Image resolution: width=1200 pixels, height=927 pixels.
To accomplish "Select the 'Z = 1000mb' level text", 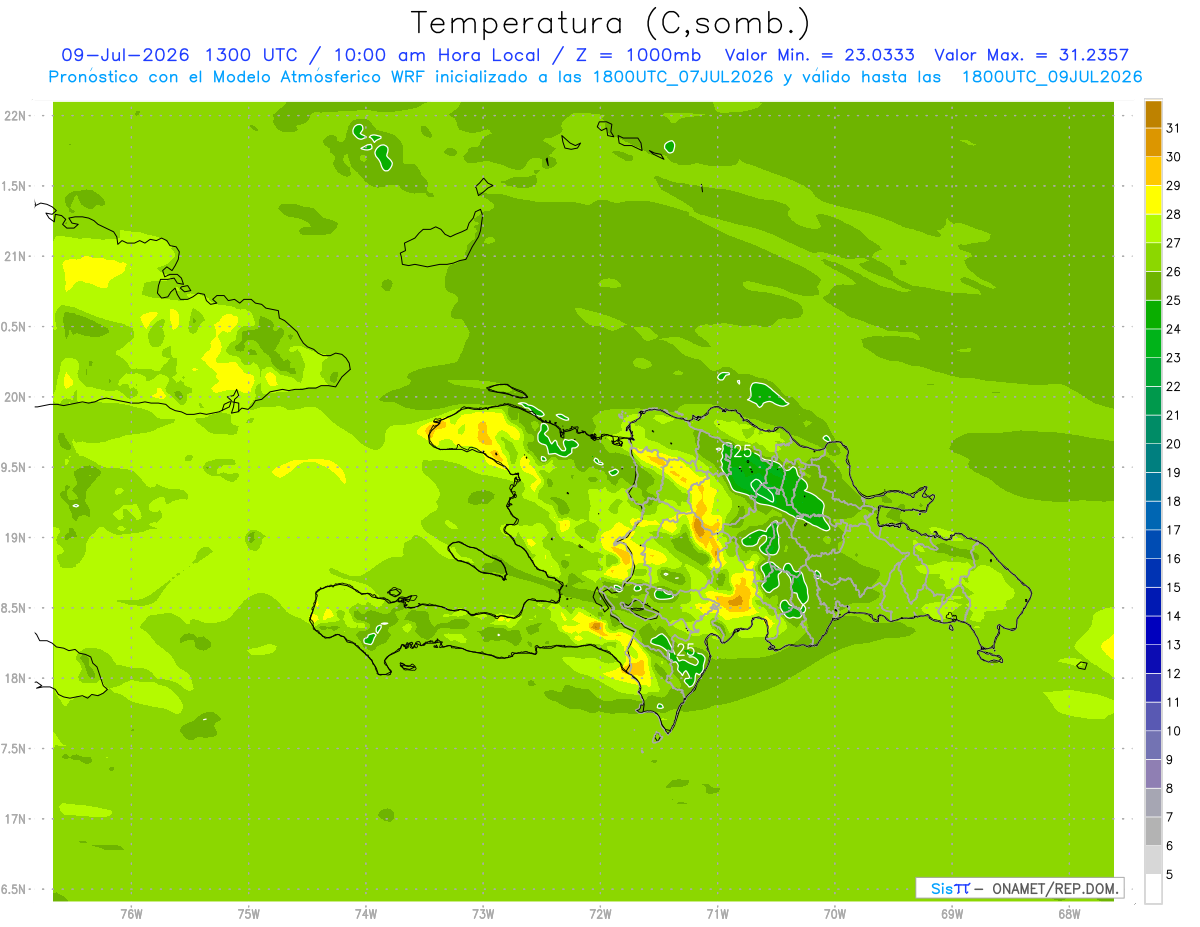I will 638,55.
